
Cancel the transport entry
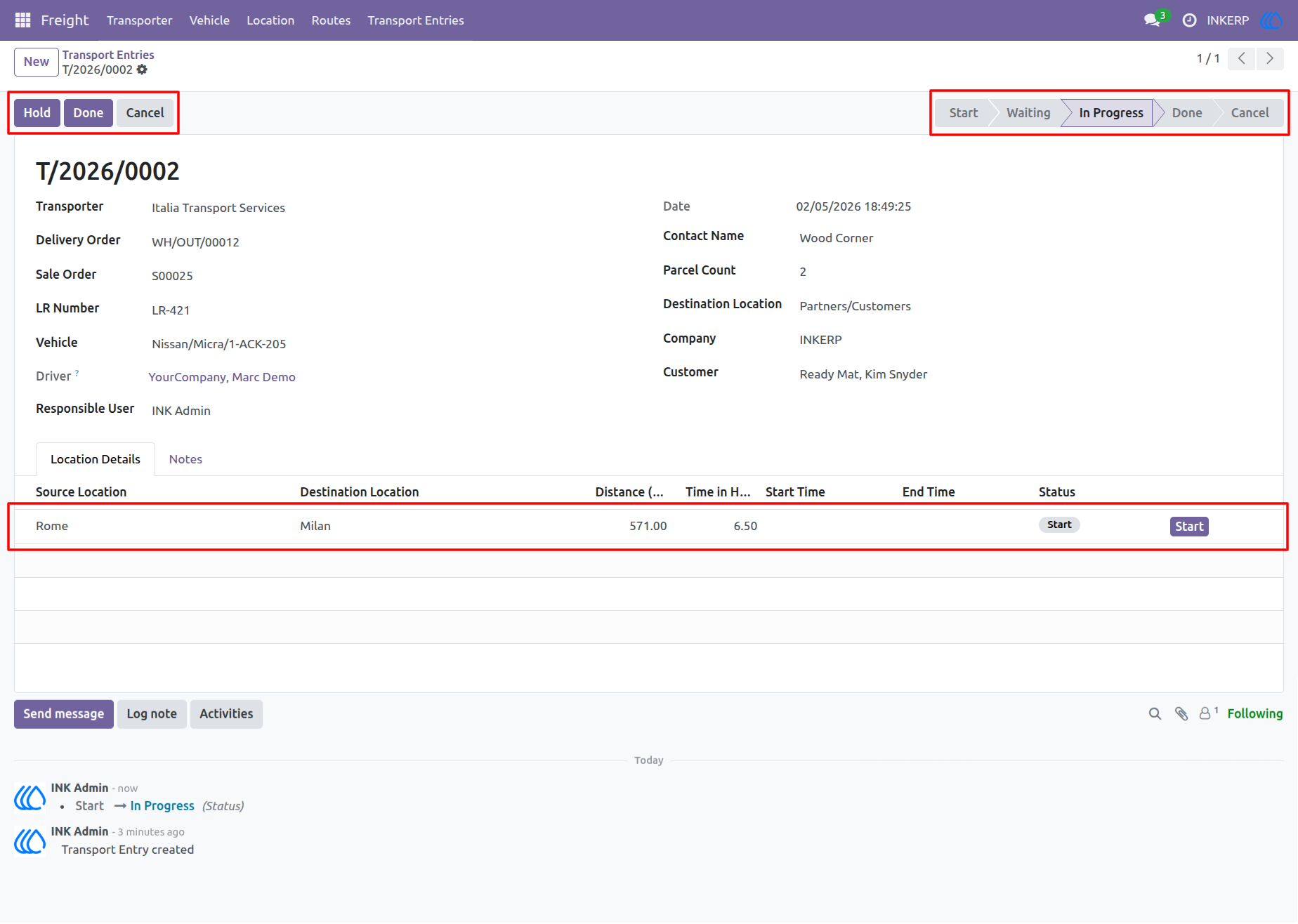tap(145, 113)
